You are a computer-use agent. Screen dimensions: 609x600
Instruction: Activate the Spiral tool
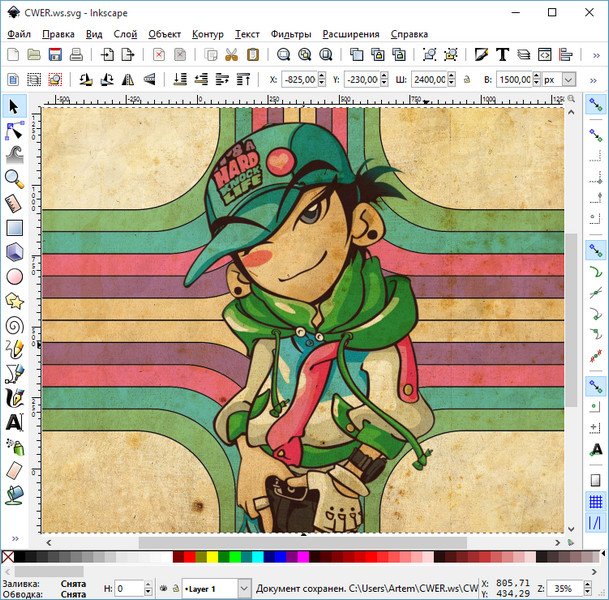coord(14,325)
